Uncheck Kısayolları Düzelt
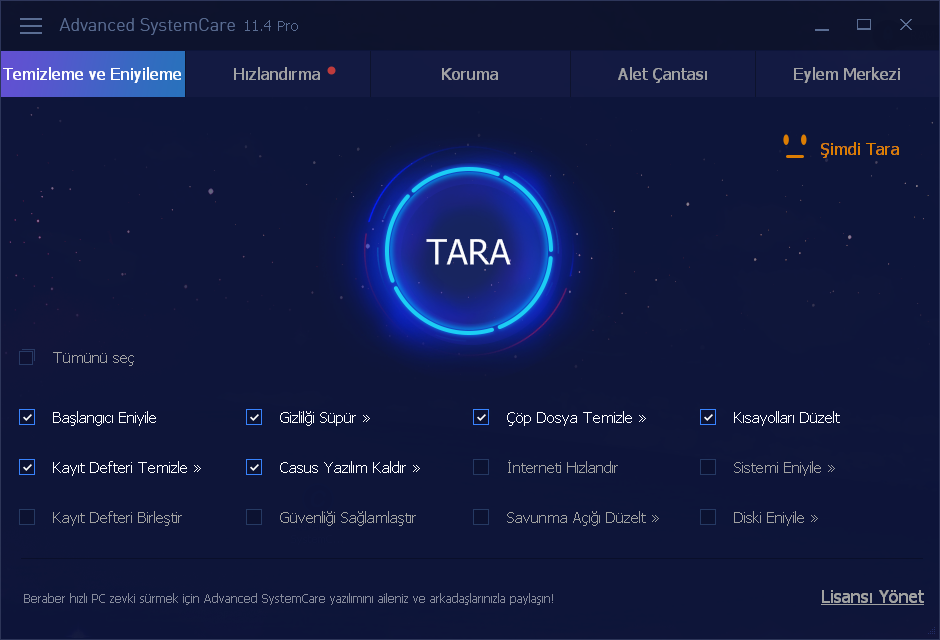Viewport: 940px width, 640px height. tap(708, 417)
